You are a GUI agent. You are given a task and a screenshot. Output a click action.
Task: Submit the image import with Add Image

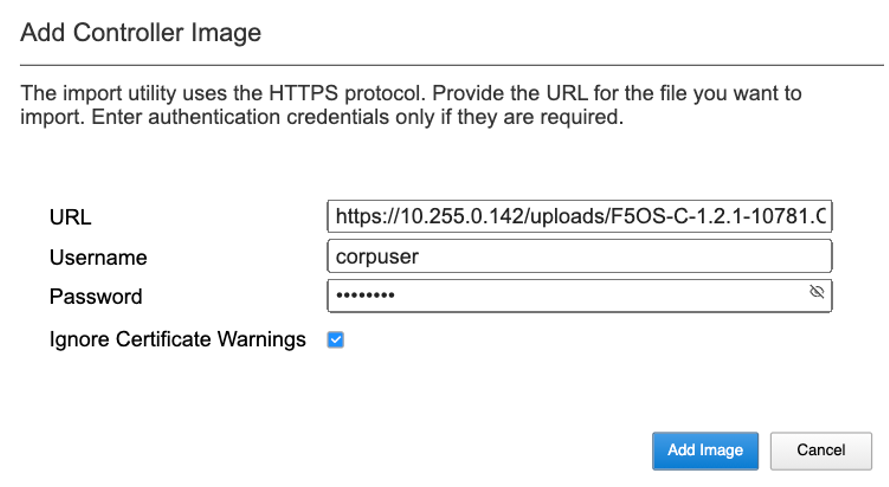pyautogui.click(x=705, y=451)
